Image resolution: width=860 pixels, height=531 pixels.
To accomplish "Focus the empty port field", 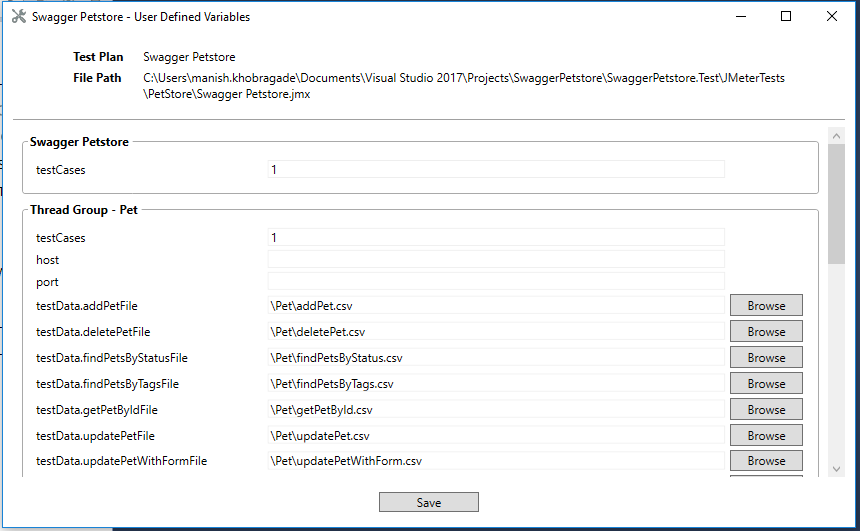I will click(496, 281).
